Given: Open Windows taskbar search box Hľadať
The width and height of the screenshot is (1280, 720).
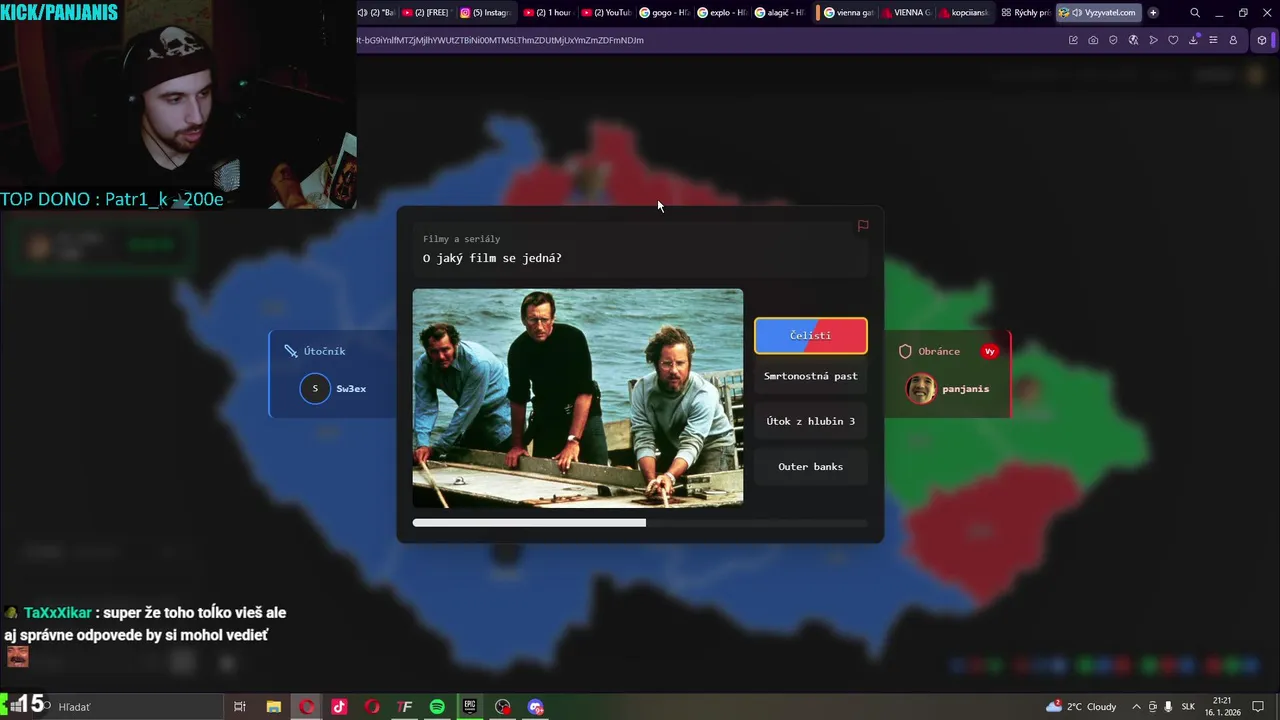Looking at the screenshot, I should pyautogui.click(x=130, y=707).
